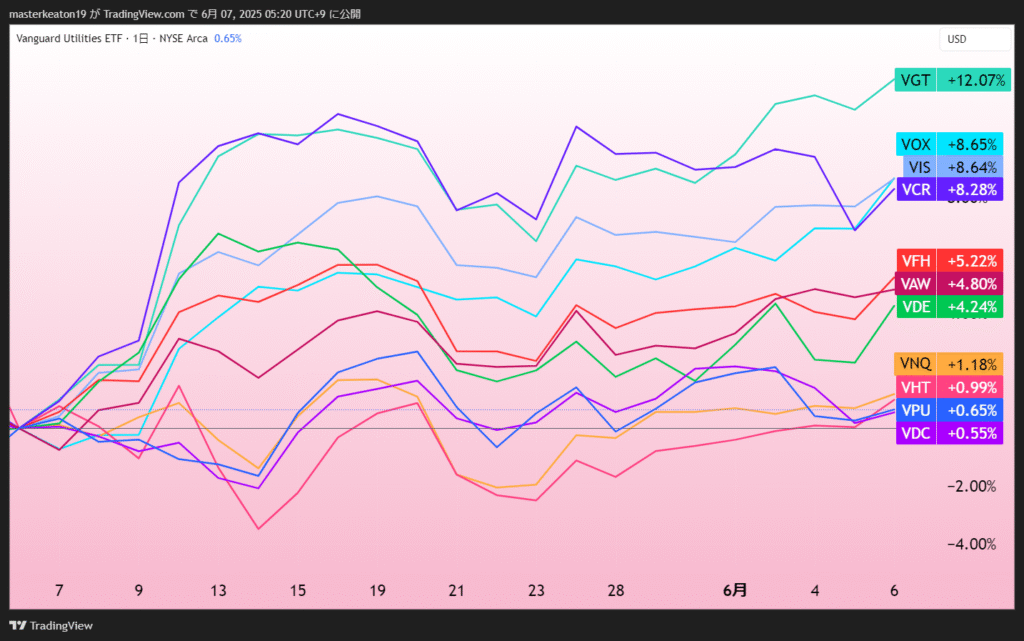Select the VHT +0.99% label

pyautogui.click(x=950, y=387)
